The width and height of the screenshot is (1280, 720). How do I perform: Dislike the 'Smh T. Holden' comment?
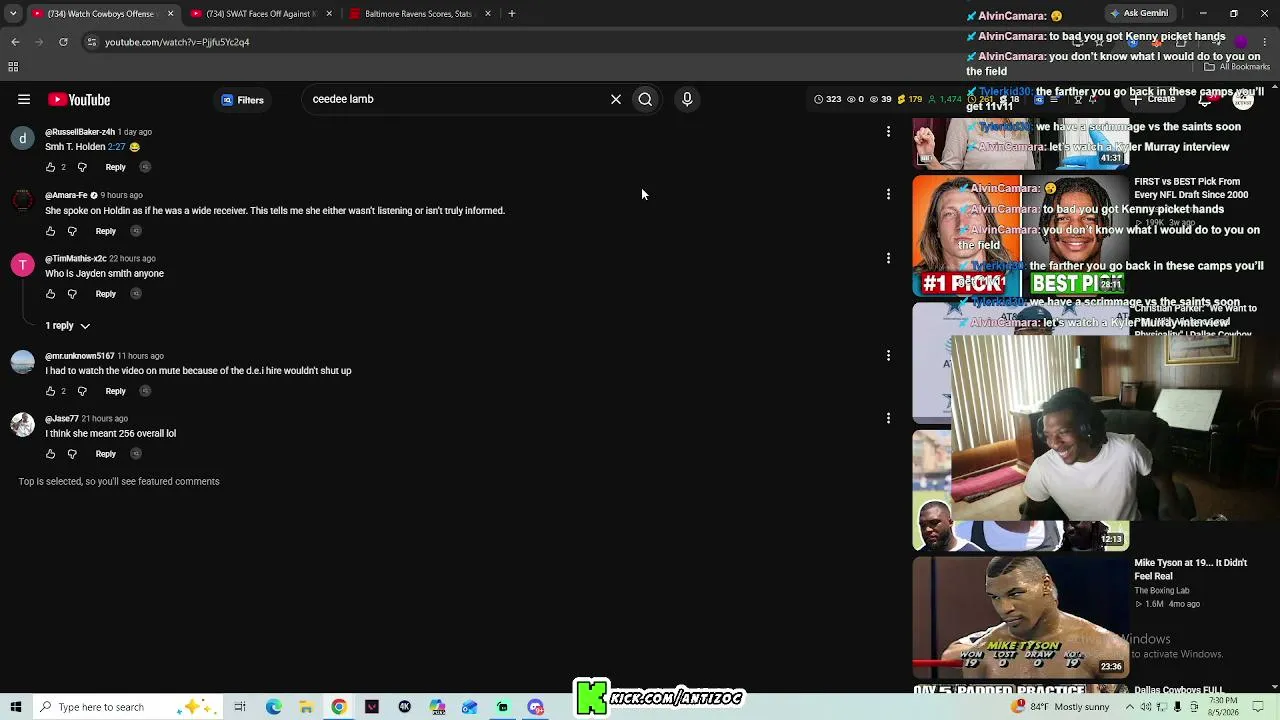tap(82, 167)
